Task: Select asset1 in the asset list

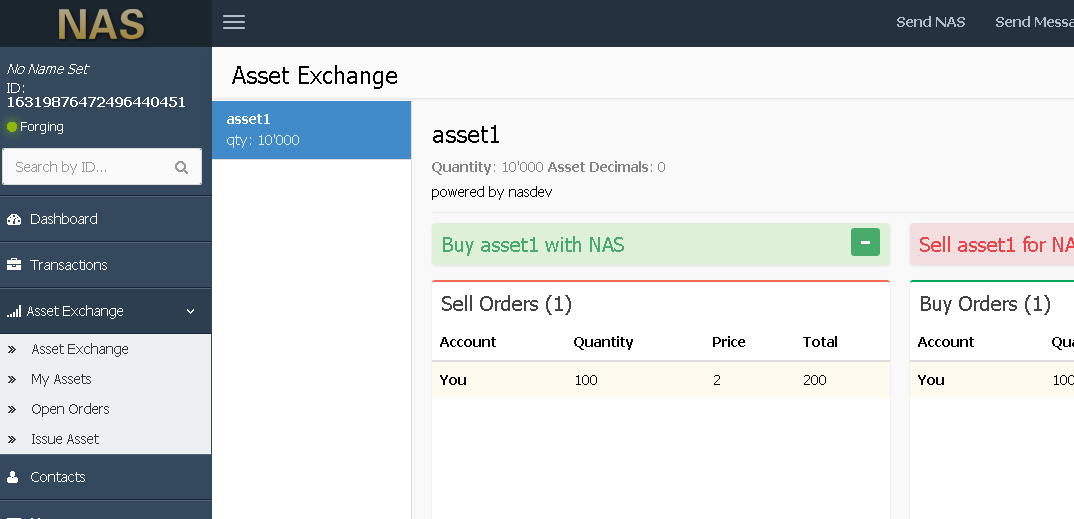Action: (x=312, y=130)
